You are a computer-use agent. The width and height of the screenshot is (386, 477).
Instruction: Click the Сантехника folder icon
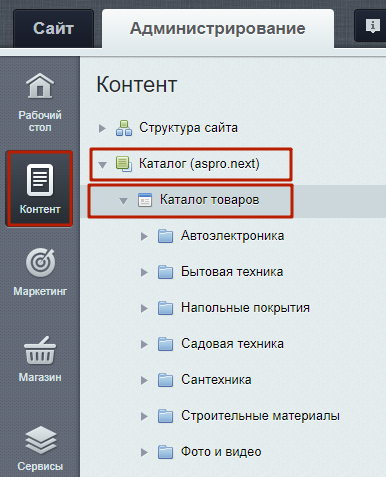165,380
